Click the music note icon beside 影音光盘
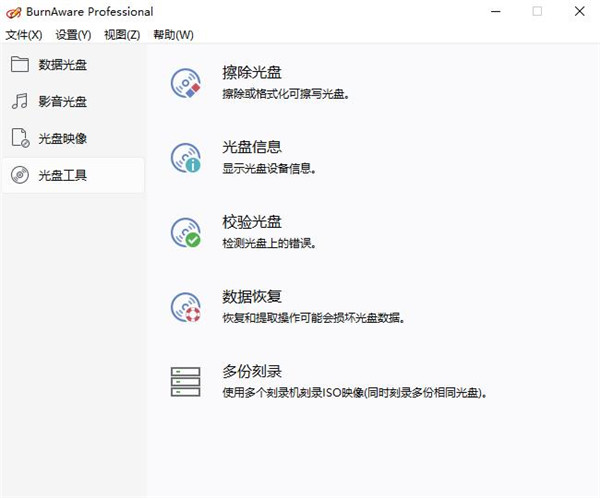Screen dimensions: 600x498 coord(20,101)
